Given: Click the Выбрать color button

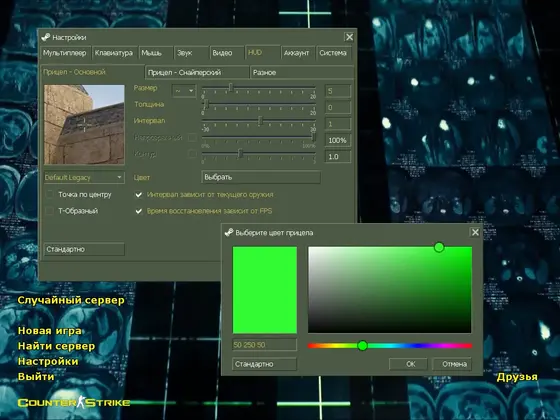Looking at the screenshot, I should point(261,177).
